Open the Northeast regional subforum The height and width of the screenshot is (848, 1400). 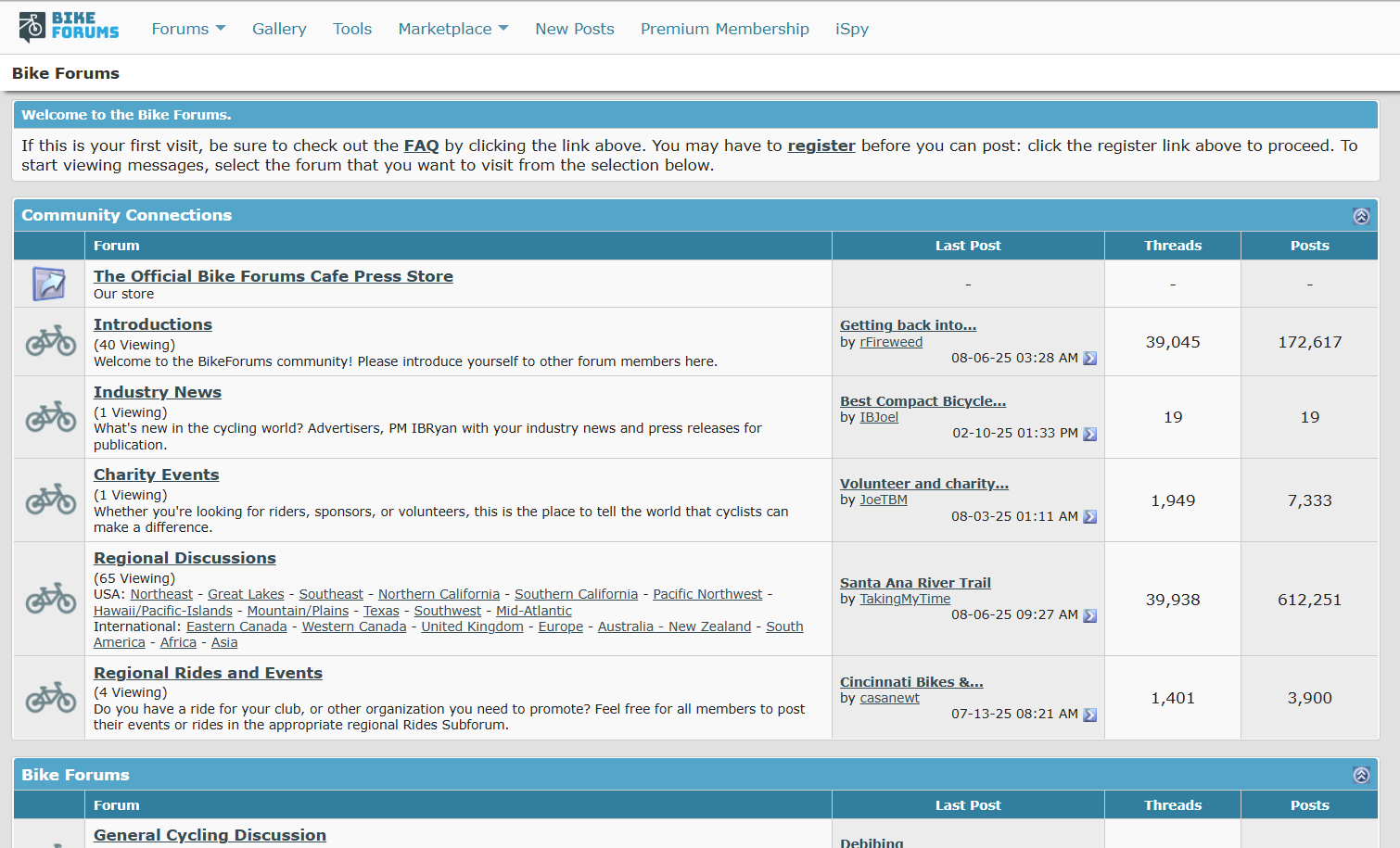(x=161, y=594)
